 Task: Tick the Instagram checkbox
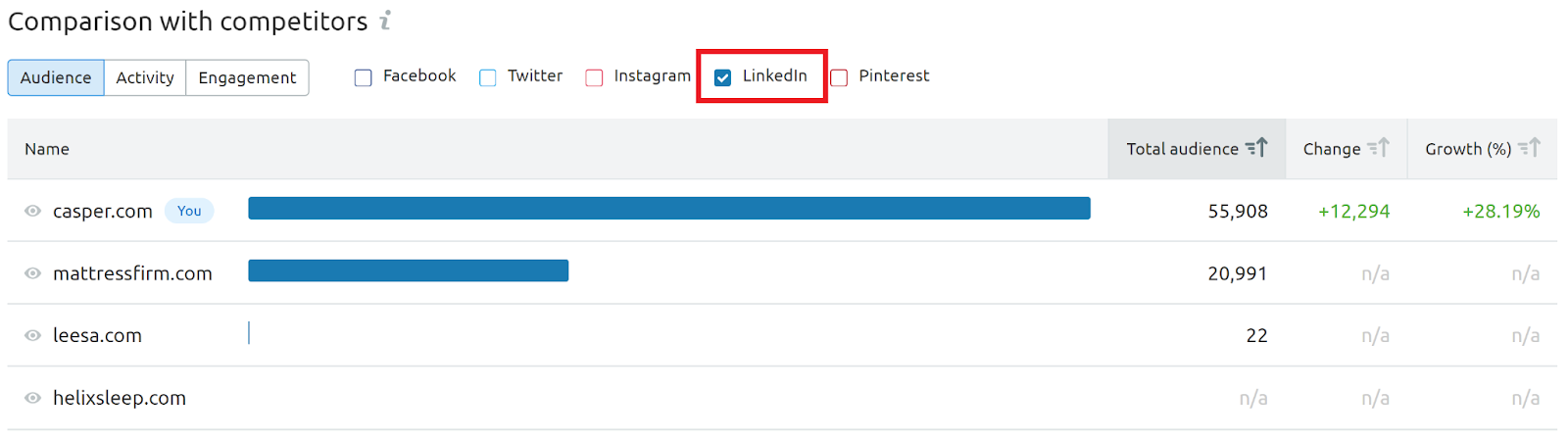[x=594, y=77]
